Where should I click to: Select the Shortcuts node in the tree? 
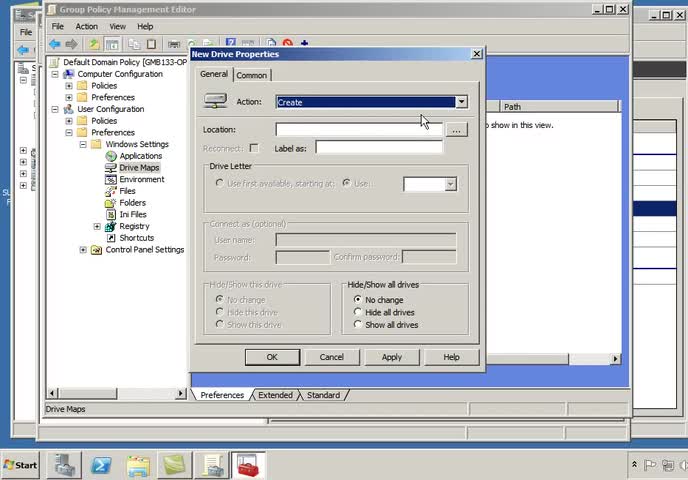(x=136, y=238)
